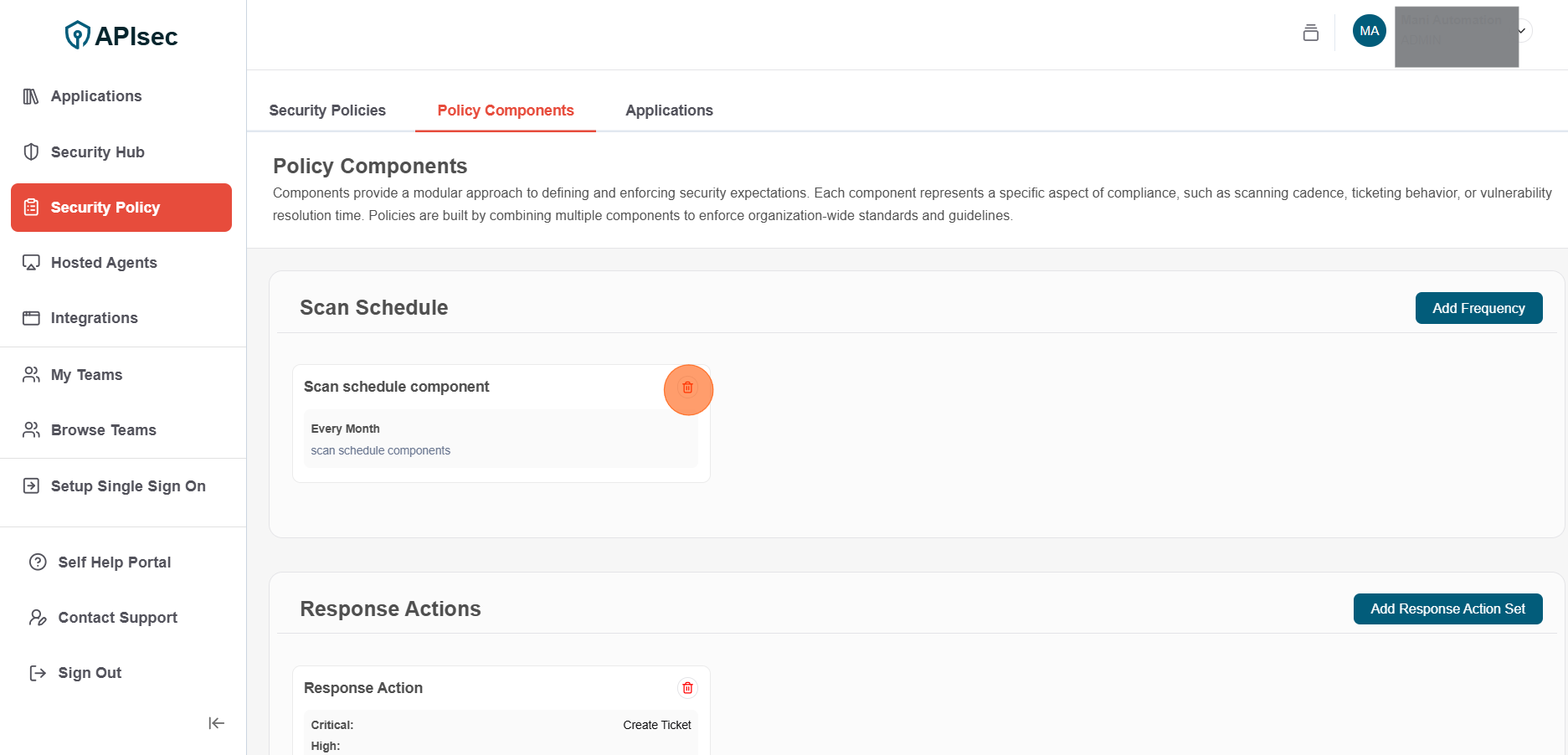Open the stacked layers icon in header
1568x755 pixels.
coord(1310,33)
